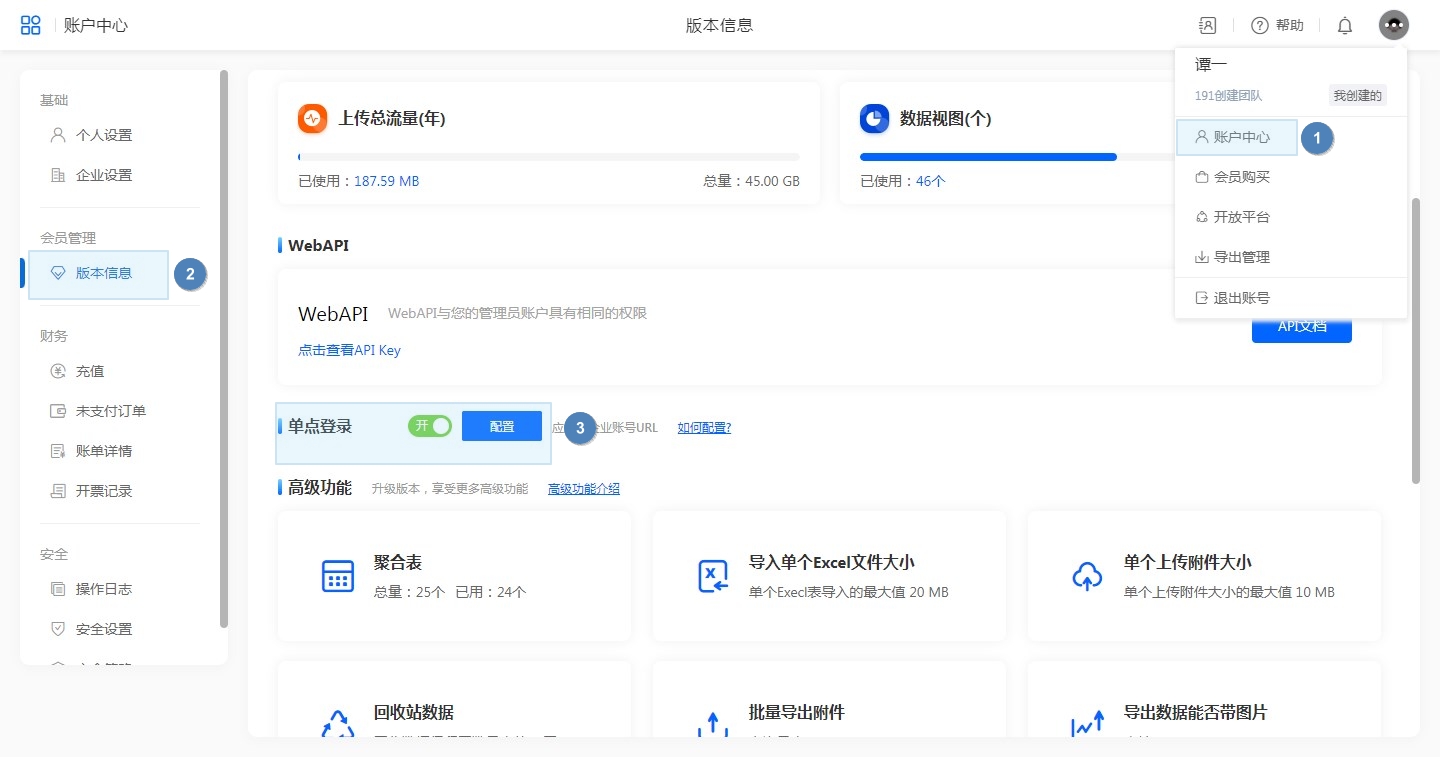Click the 上传总流量 orange icon
This screenshot has width=1440, height=757.
313,119
